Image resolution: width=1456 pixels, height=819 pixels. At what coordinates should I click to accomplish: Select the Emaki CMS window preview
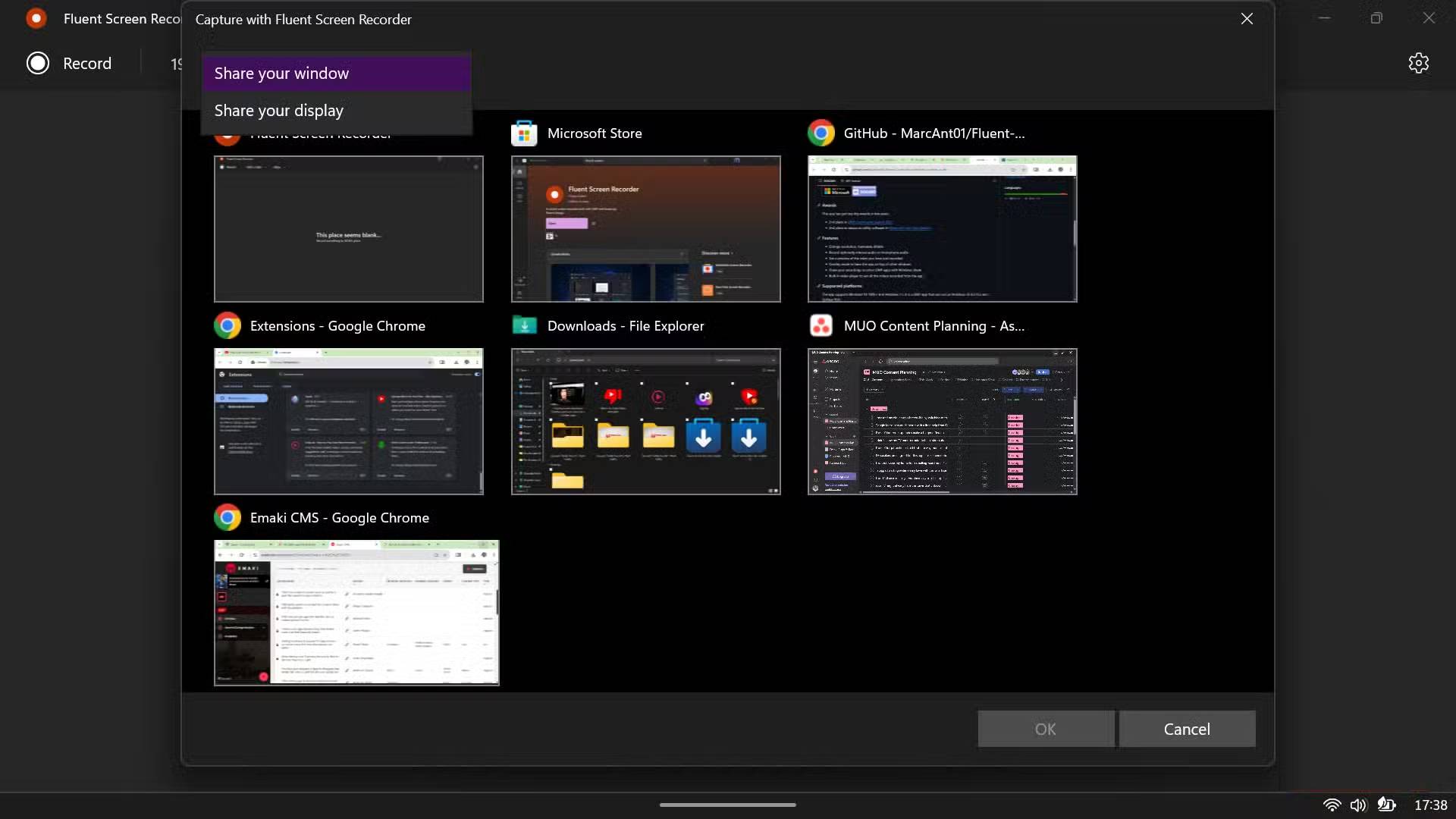pyautogui.click(x=356, y=612)
